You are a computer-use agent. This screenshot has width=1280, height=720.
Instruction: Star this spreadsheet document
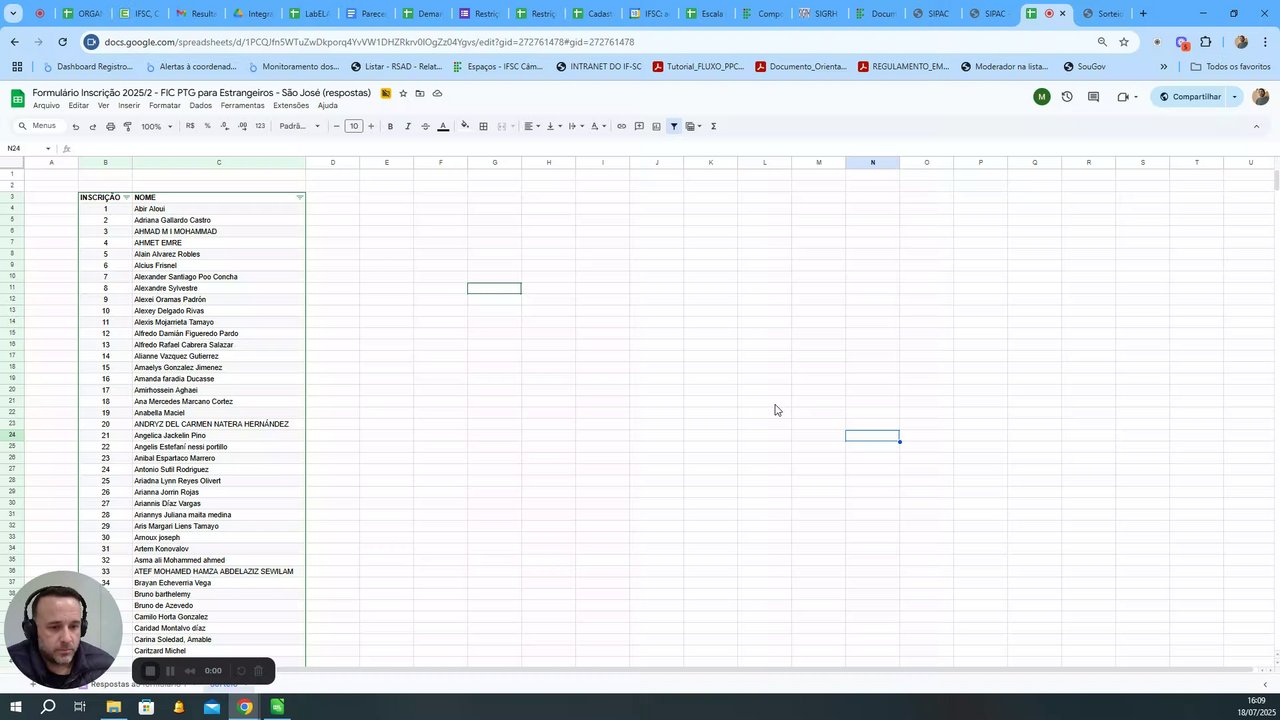403,93
